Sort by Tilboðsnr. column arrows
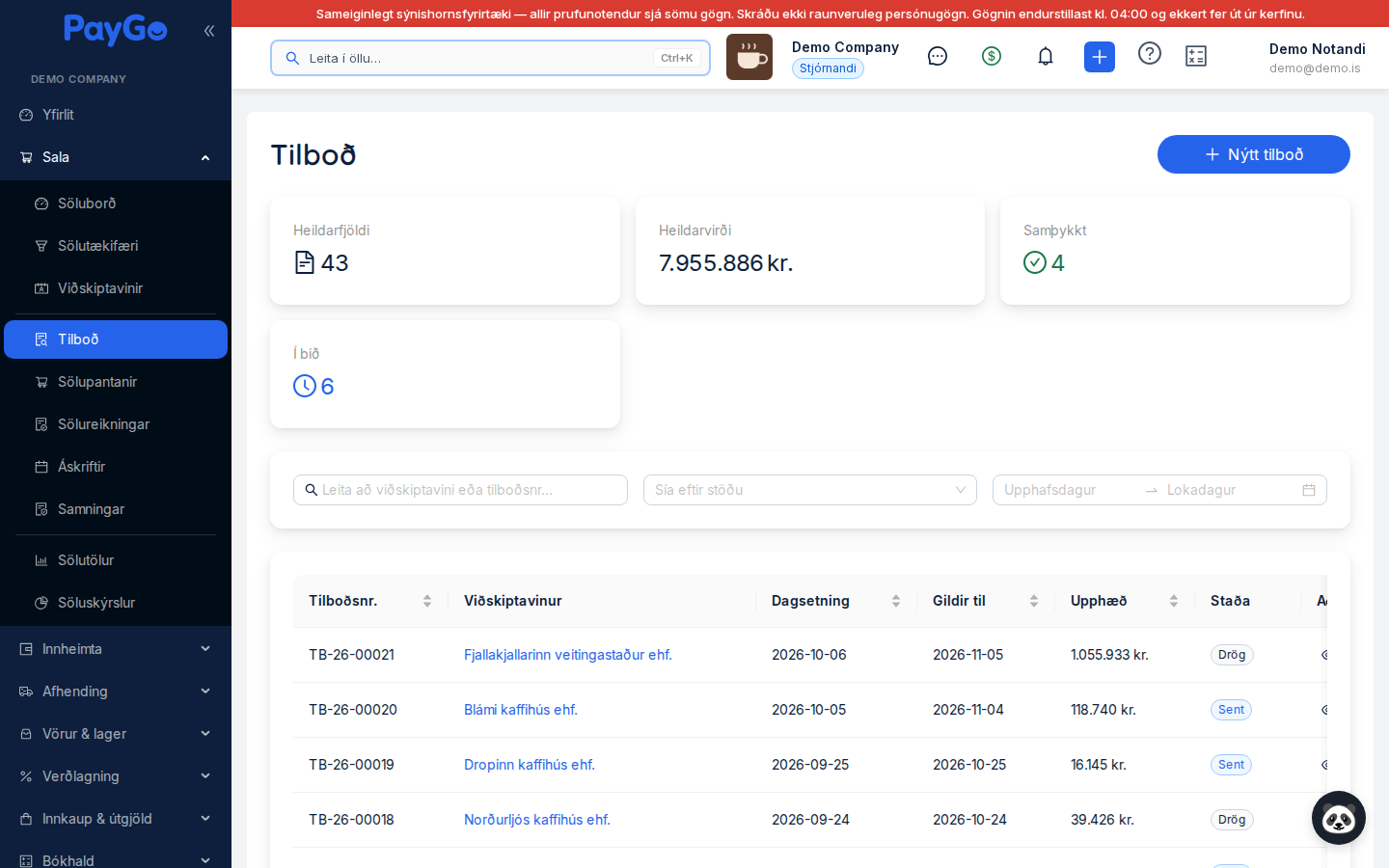The width and height of the screenshot is (1389, 868). 427,601
